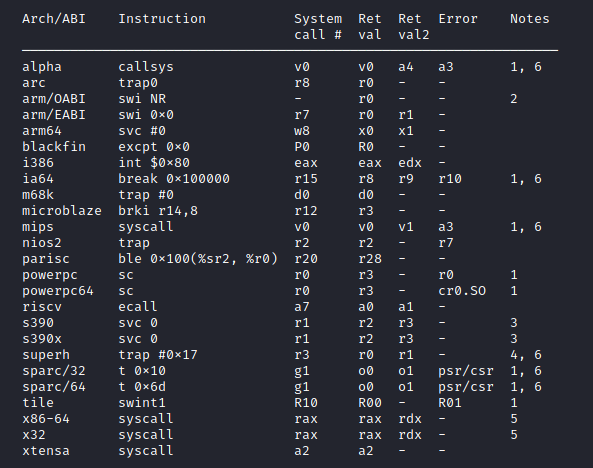This screenshot has height=468, width=593.
Task: Select the 'microblaze' architecture name
Action: (62, 211)
